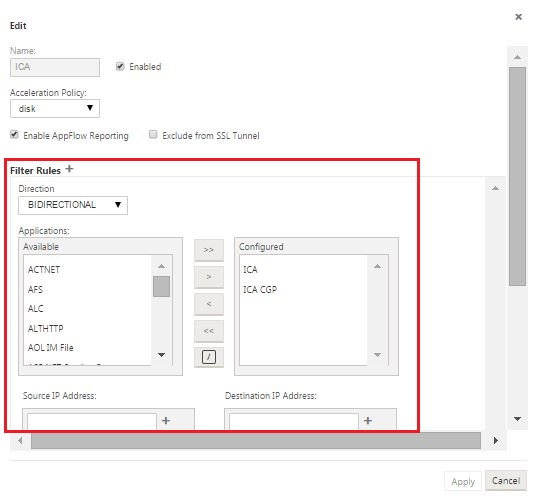Move selected application to Configured (>)

point(209,277)
